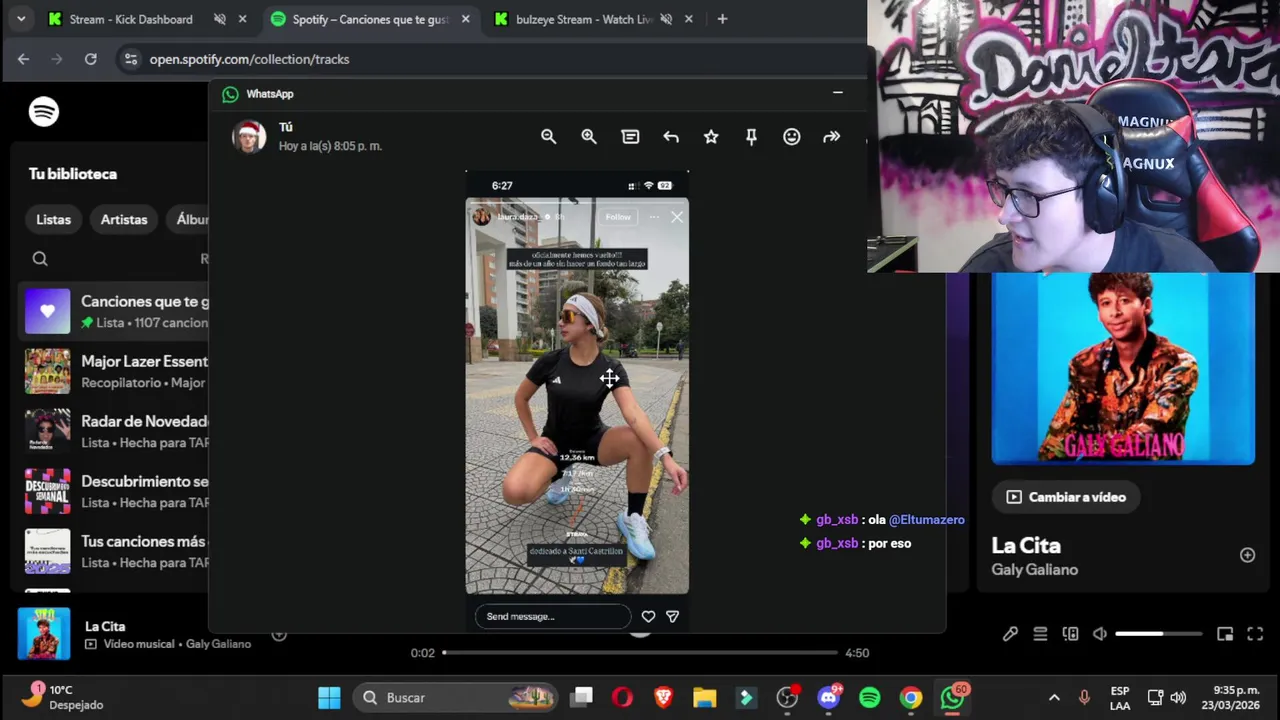This screenshot has height=720, width=1280.
Task: Go back in the browser
Action: point(23,59)
